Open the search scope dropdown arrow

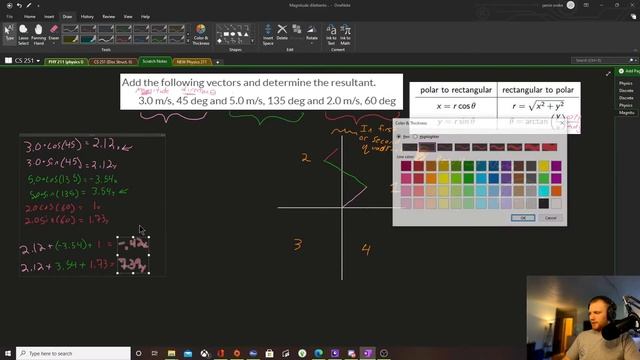(636, 60)
